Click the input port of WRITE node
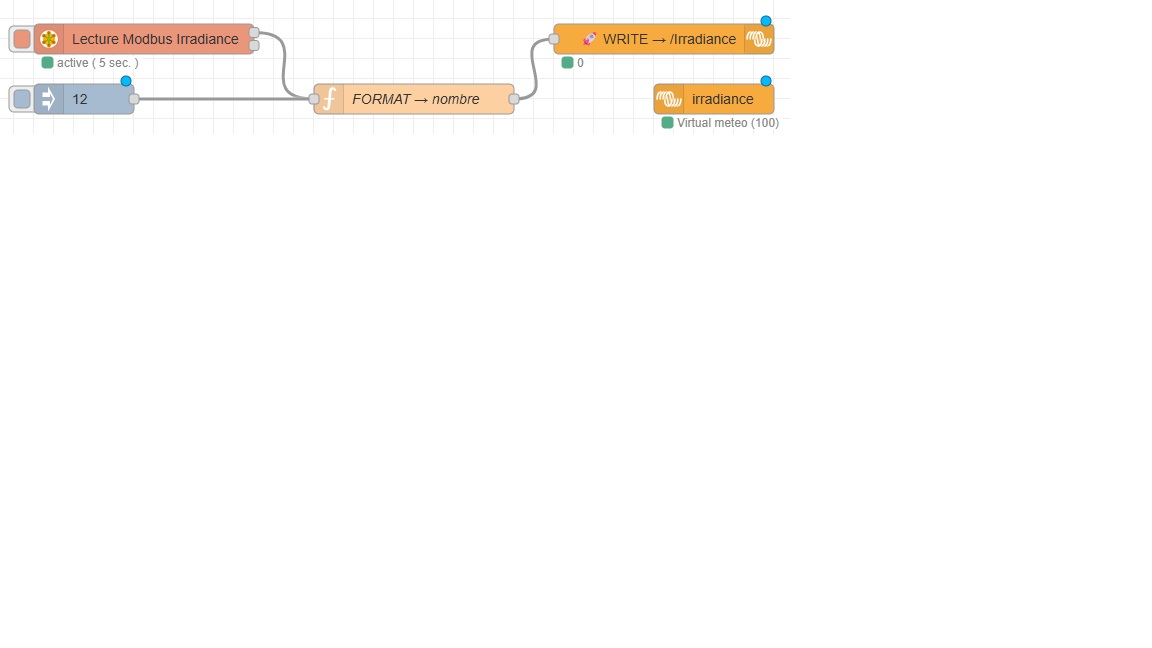Viewport: 1152px width, 648px height. (554, 39)
